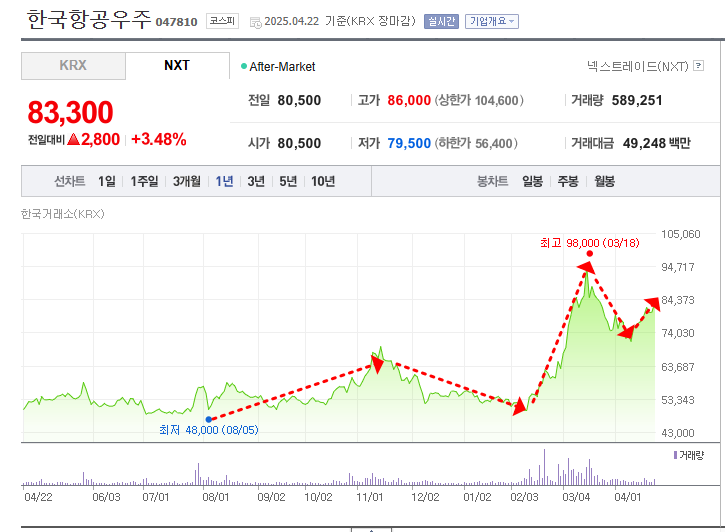
Task: Click the 04/22 date on chart axis
Action: tap(38, 497)
